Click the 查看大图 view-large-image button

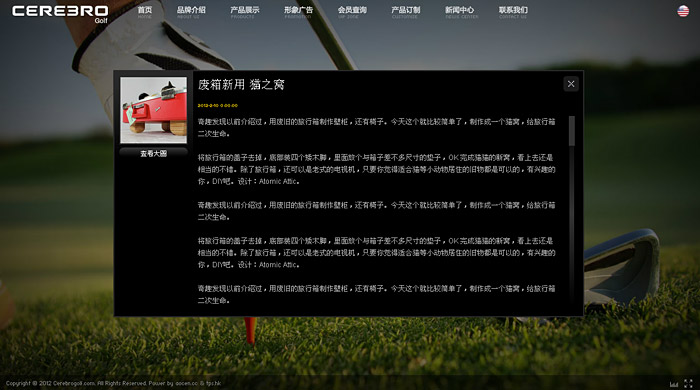pyautogui.click(x=154, y=153)
